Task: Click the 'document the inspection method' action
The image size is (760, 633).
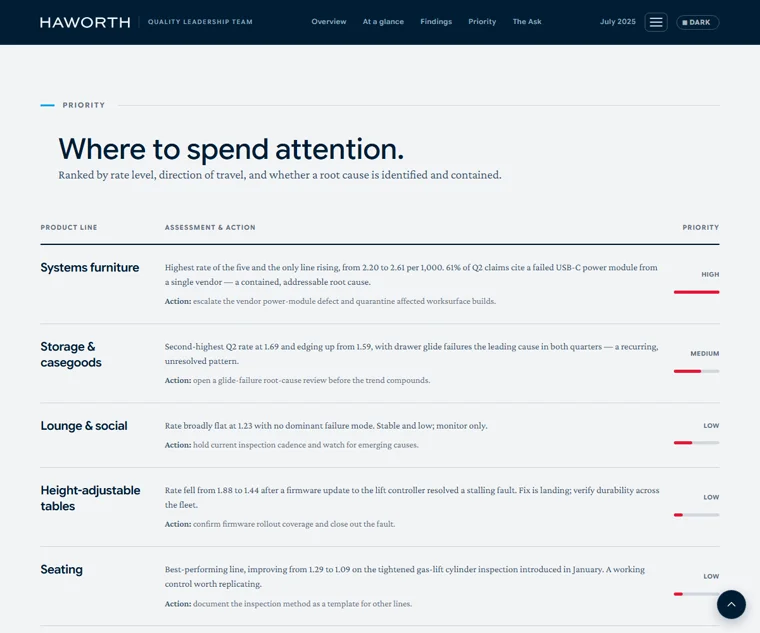Action: click(288, 604)
